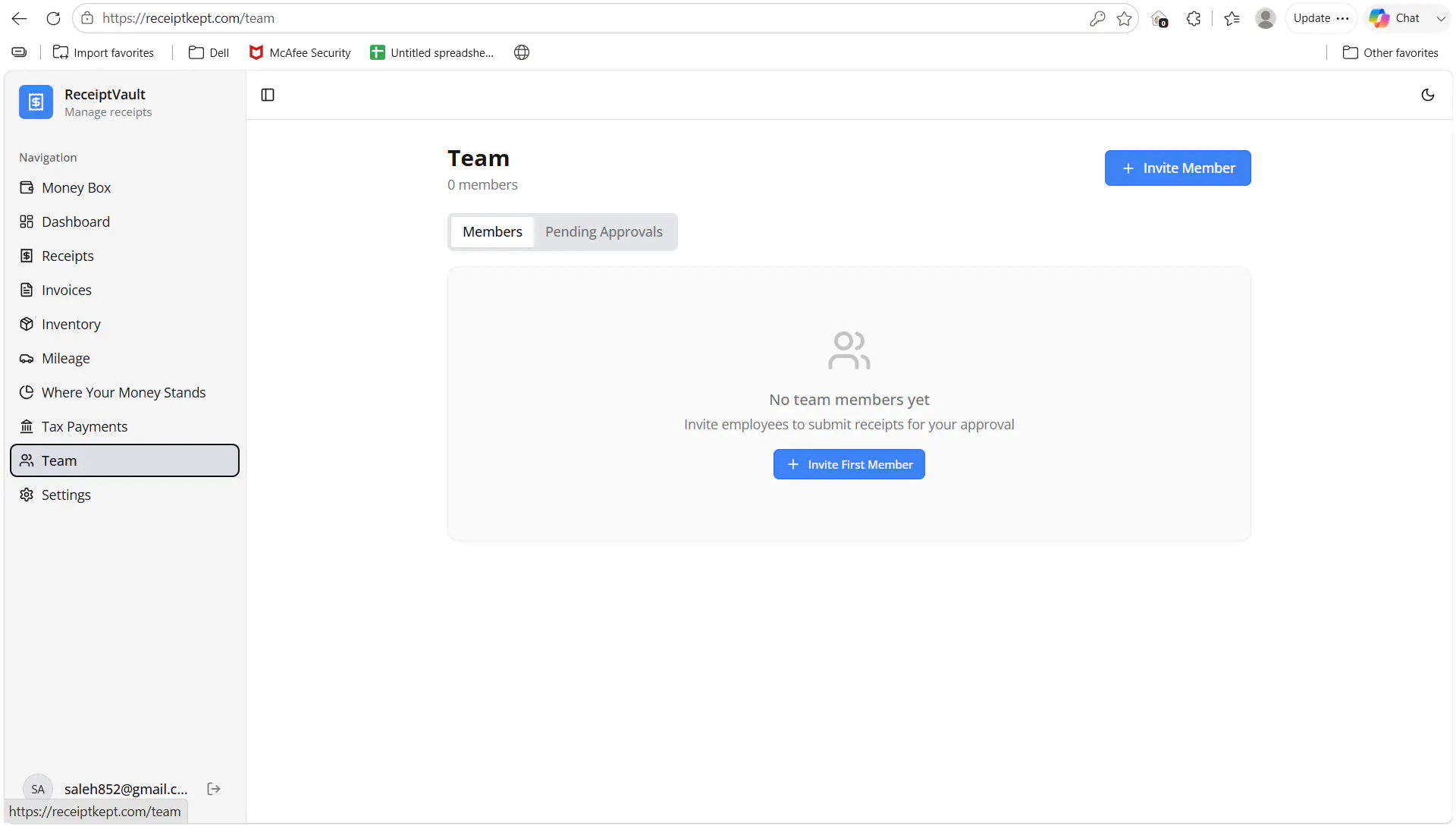The image size is (1456, 826).
Task: Add page to favorites star icon
Action: (x=1125, y=18)
